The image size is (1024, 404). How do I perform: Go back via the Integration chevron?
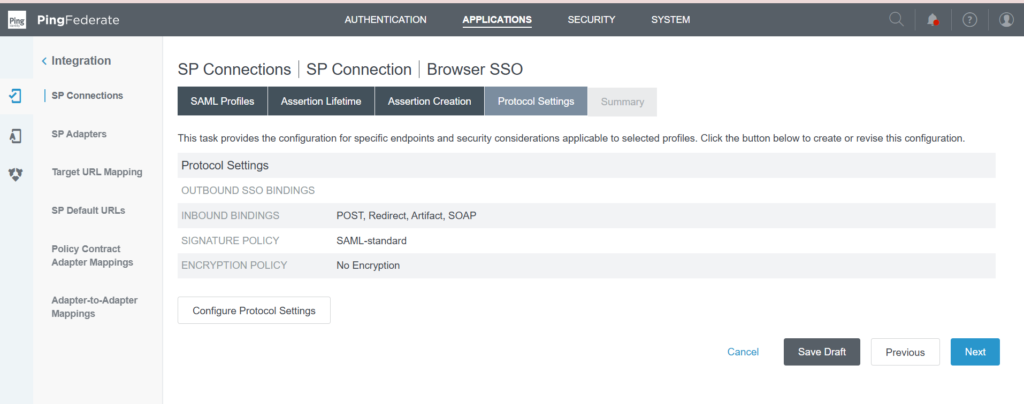44,61
